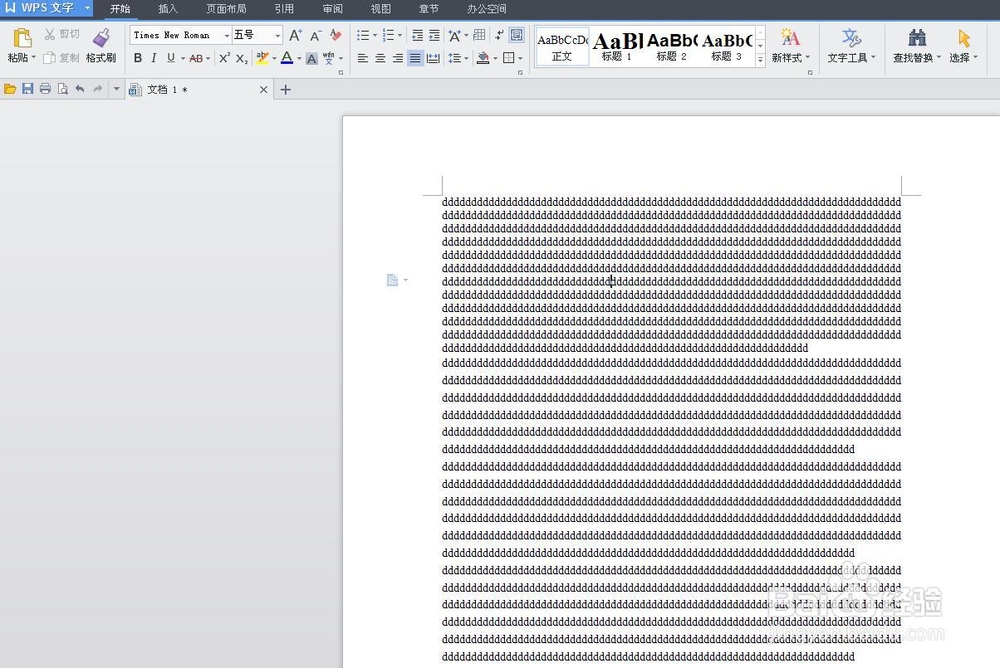Click the borders icon
The image size is (1000, 668).
point(508,58)
